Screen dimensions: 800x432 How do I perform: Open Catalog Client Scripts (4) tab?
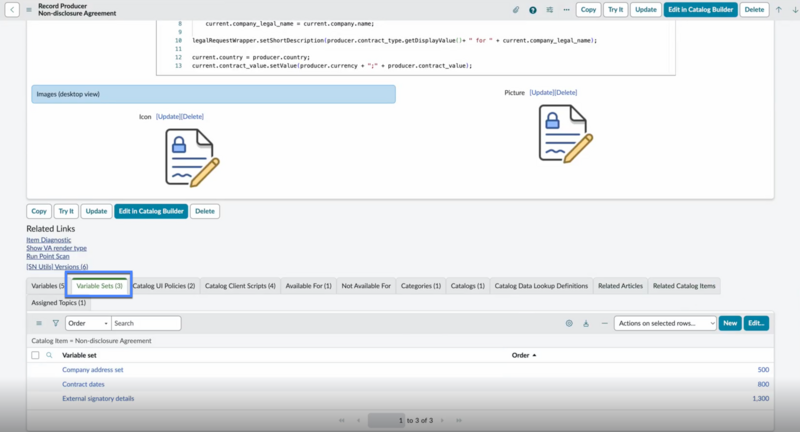click(240, 286)
